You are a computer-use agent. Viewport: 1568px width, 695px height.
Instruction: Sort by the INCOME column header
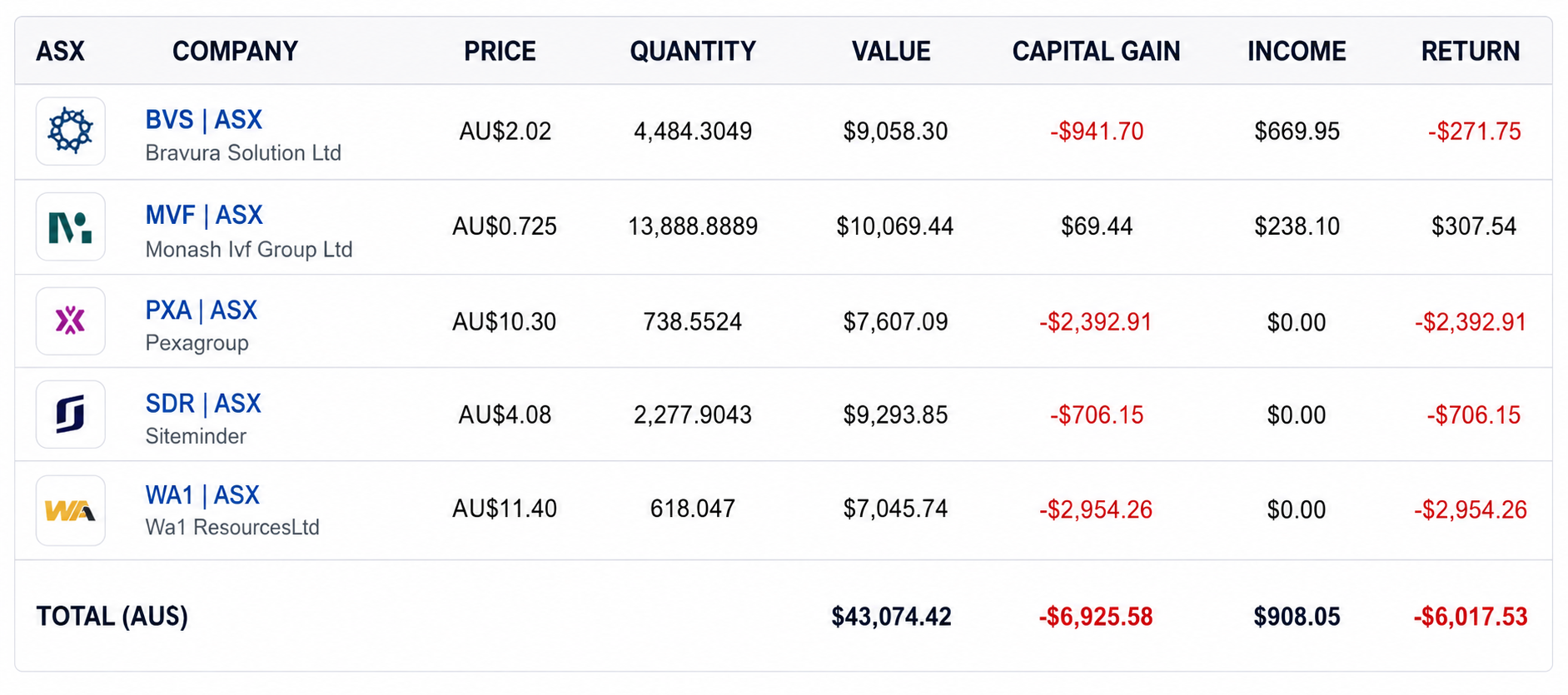coord(1297,52)
